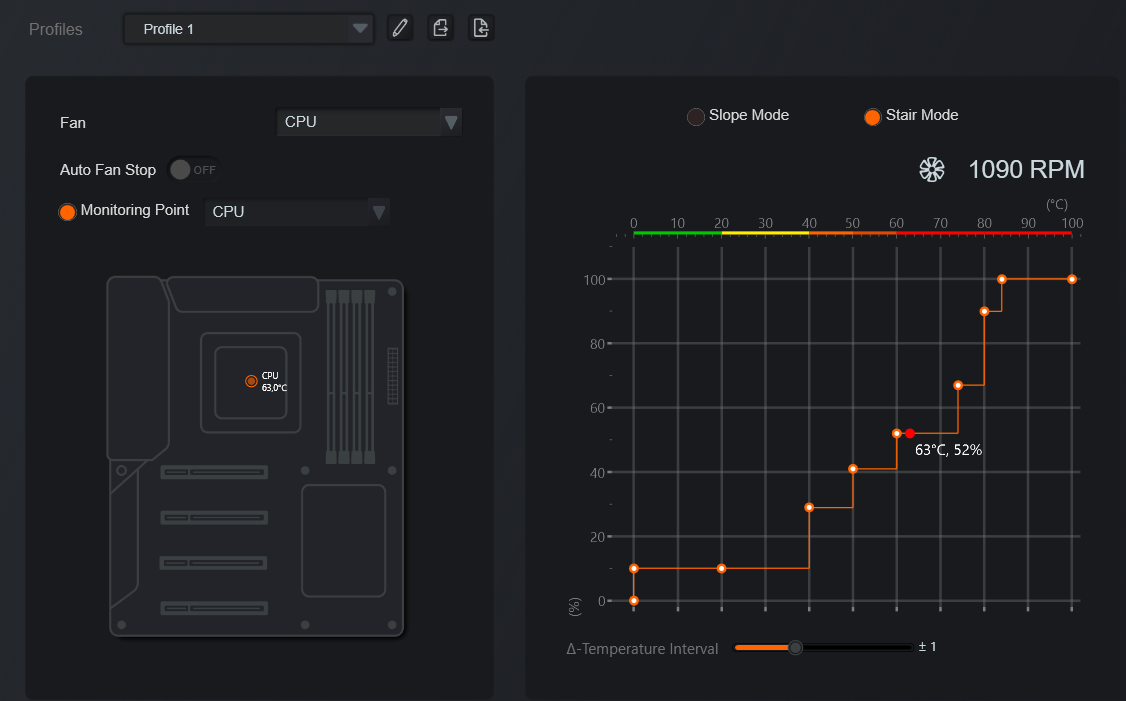
Task: Open the Profile 1 dropdown
Action: point(249,29)
